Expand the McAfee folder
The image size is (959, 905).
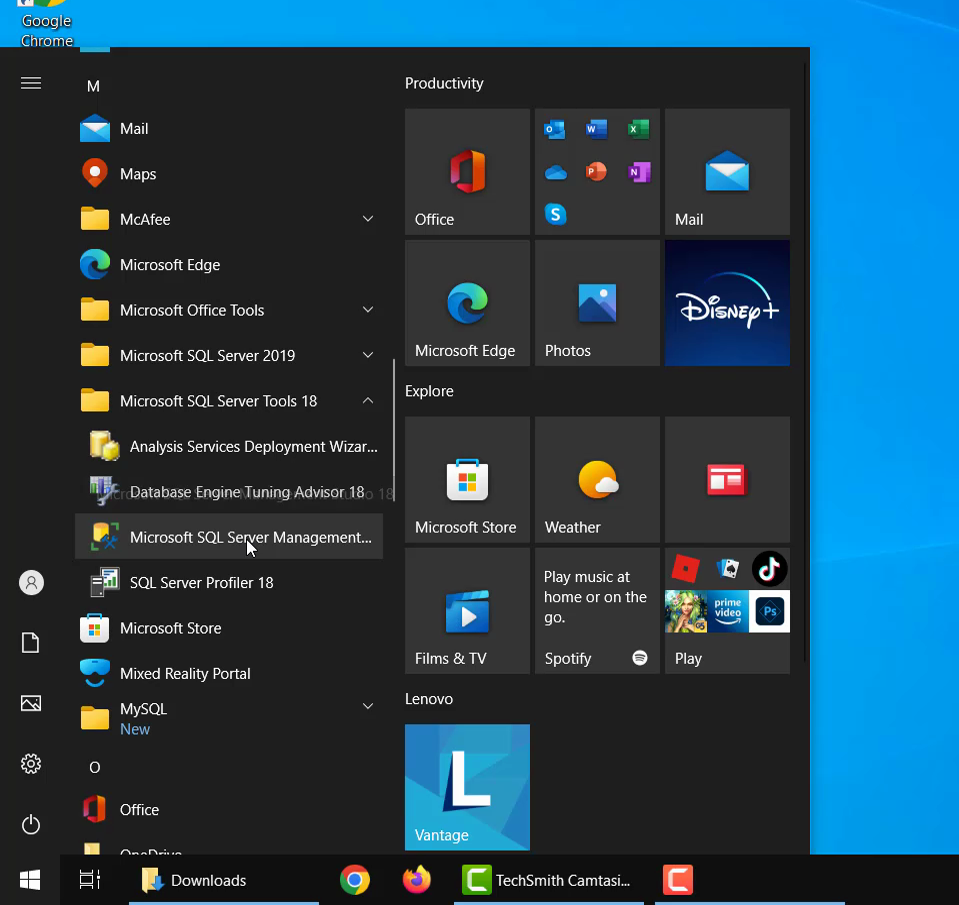[368, 219]
